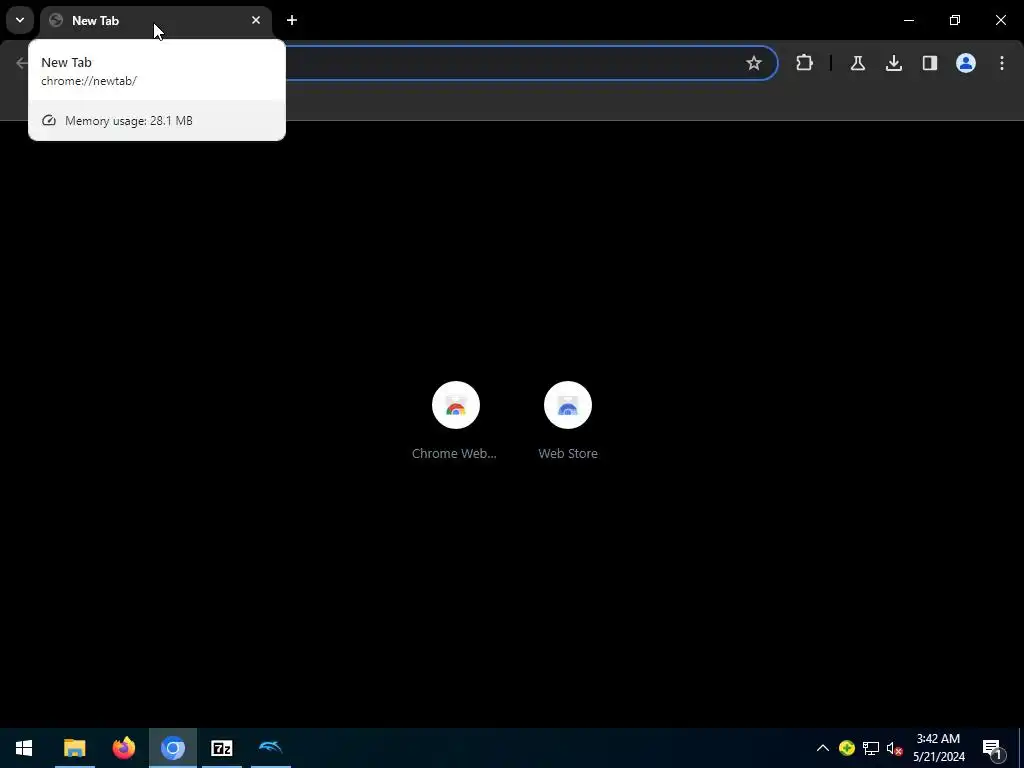Open the Extensions puzzle icon
The height and width of the screenshot is (768, 1024).
[805, 63]
